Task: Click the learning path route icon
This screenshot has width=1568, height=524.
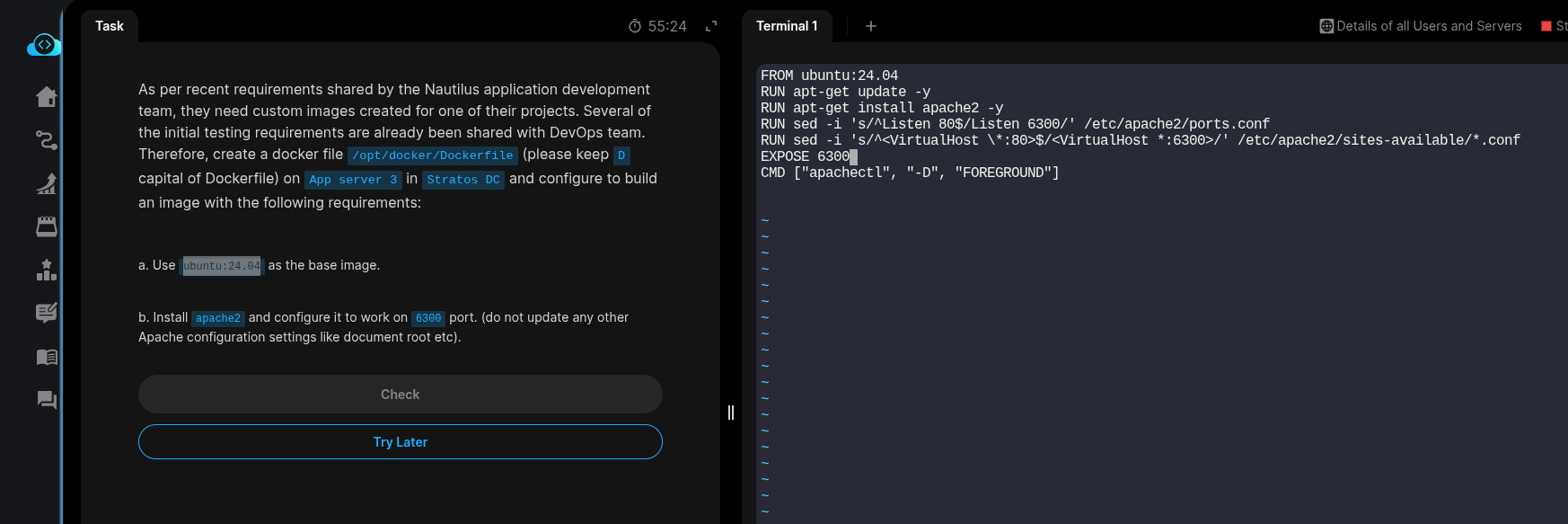Action: click(47, 140)
